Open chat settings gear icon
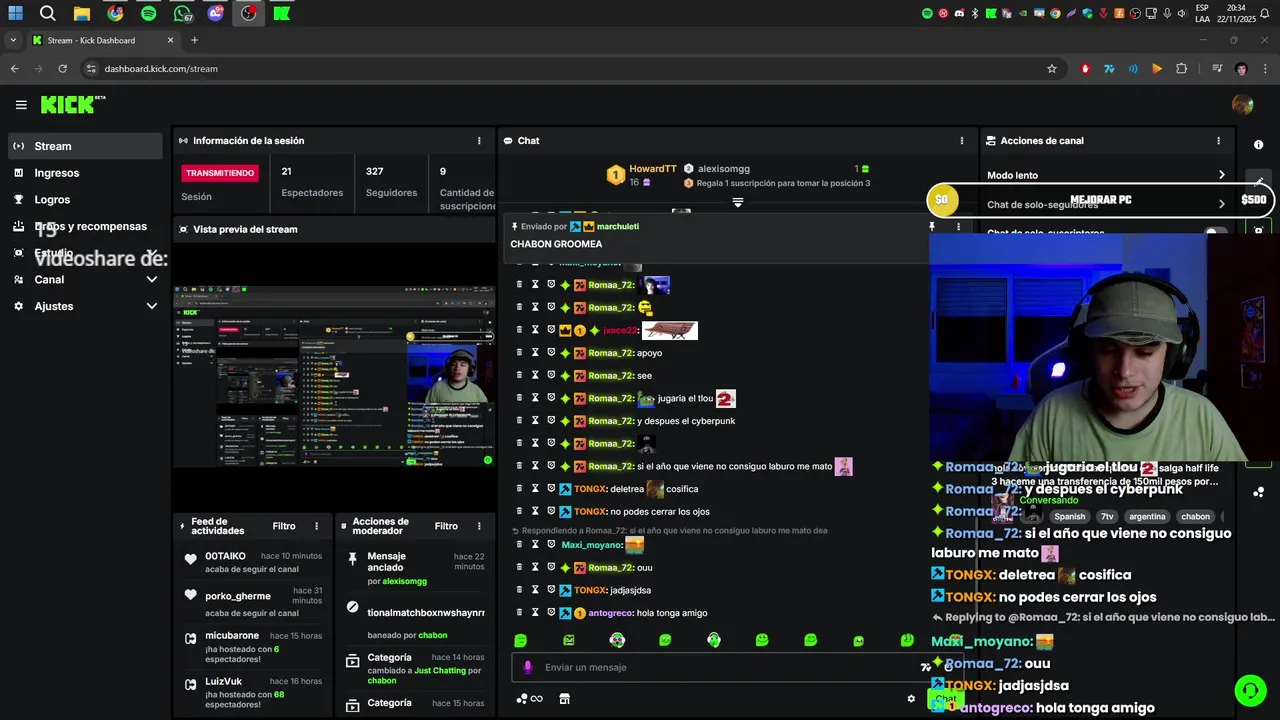 911,699
